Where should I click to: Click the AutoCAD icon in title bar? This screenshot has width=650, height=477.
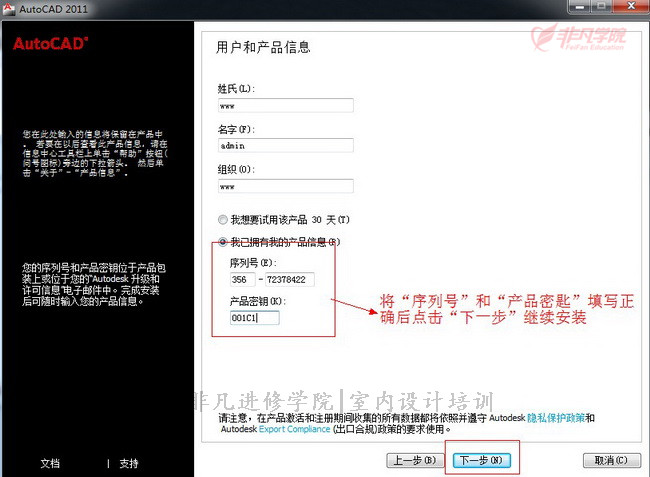(8, 8)
